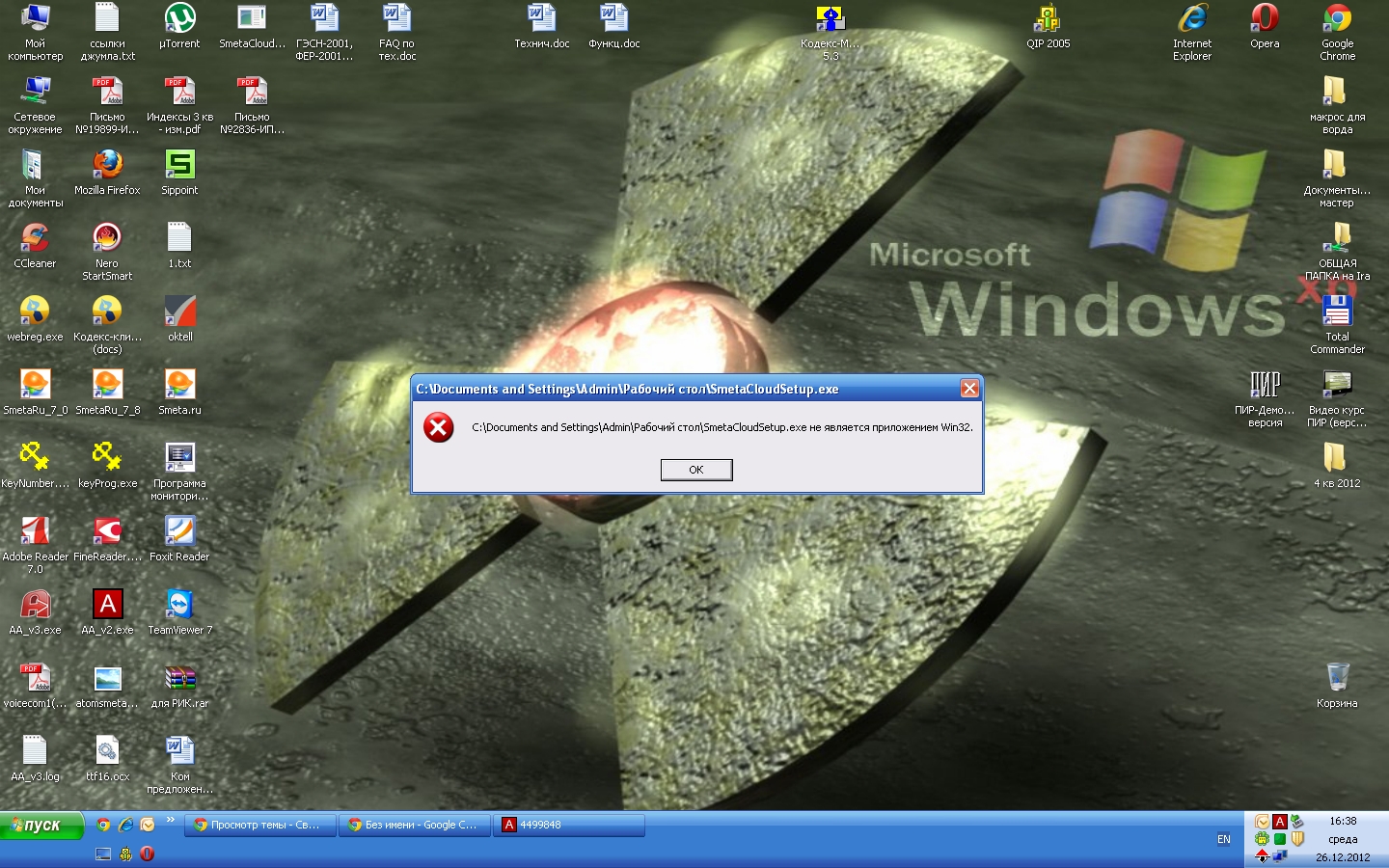Viewport: 1389px width, 868px height.
Task: Switch to 4499848 taskbar window
Action: click(569, 826)
